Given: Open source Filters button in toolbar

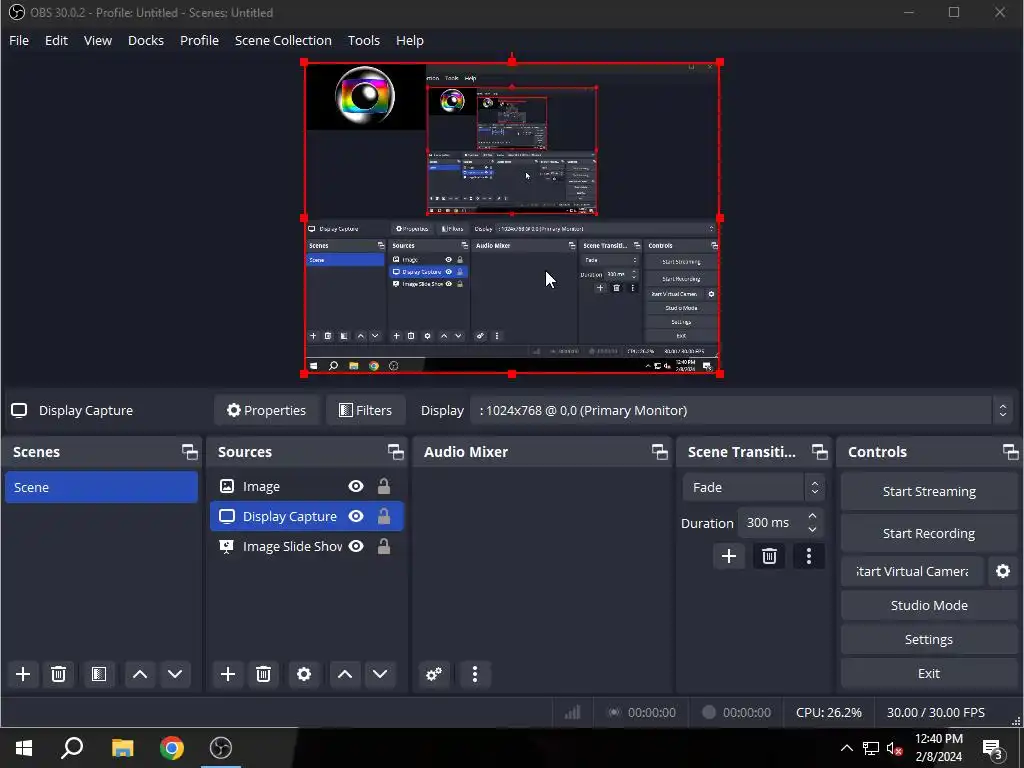Looking at the screenshot, I should coord(366,410).
